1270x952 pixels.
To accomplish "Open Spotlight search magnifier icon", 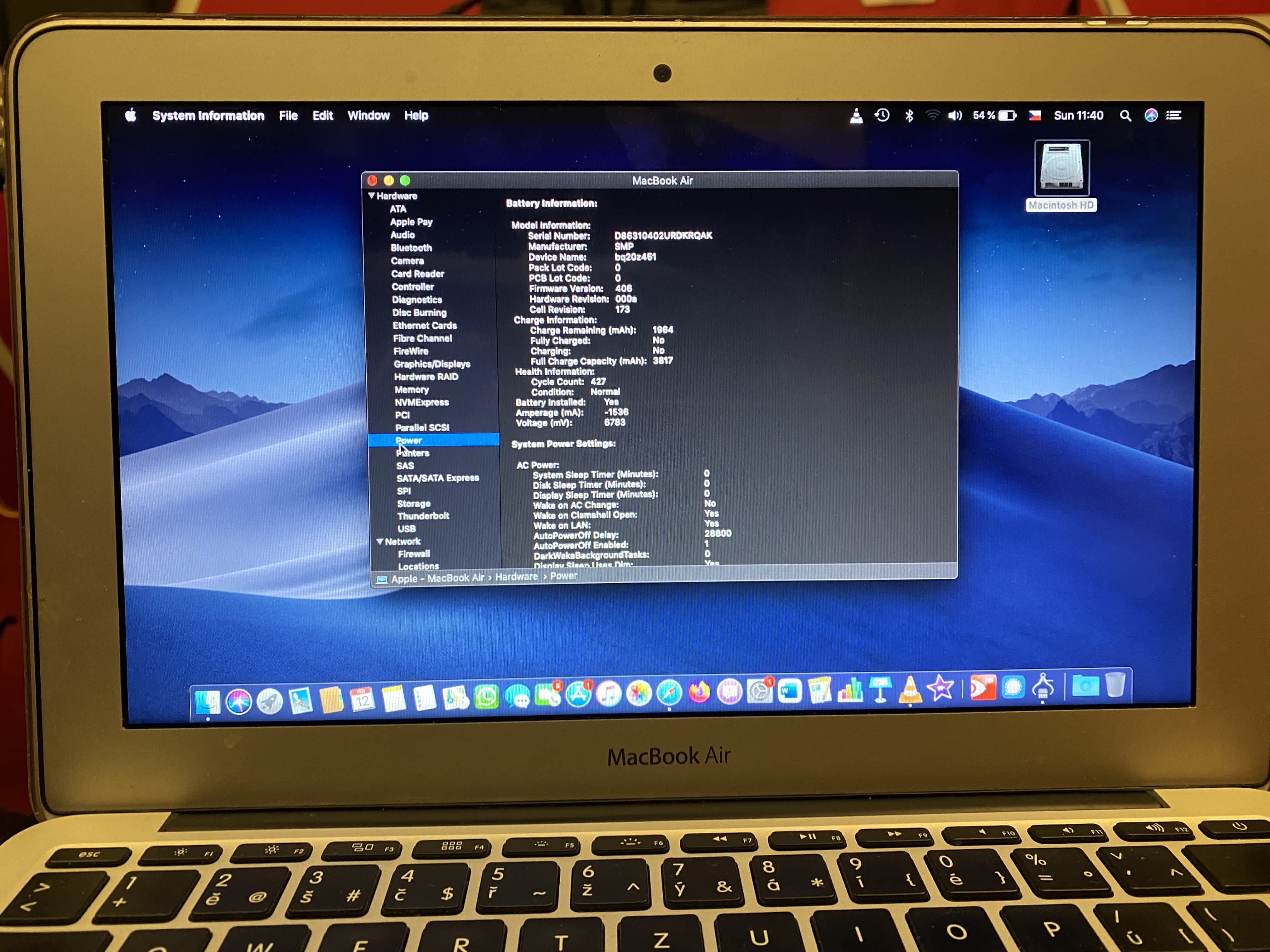I will [x=1125, y=115].
